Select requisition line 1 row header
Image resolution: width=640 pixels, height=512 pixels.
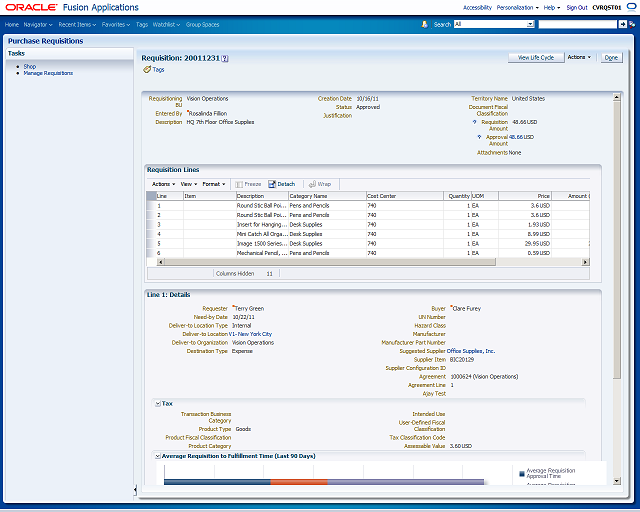[x=151, y=206]
